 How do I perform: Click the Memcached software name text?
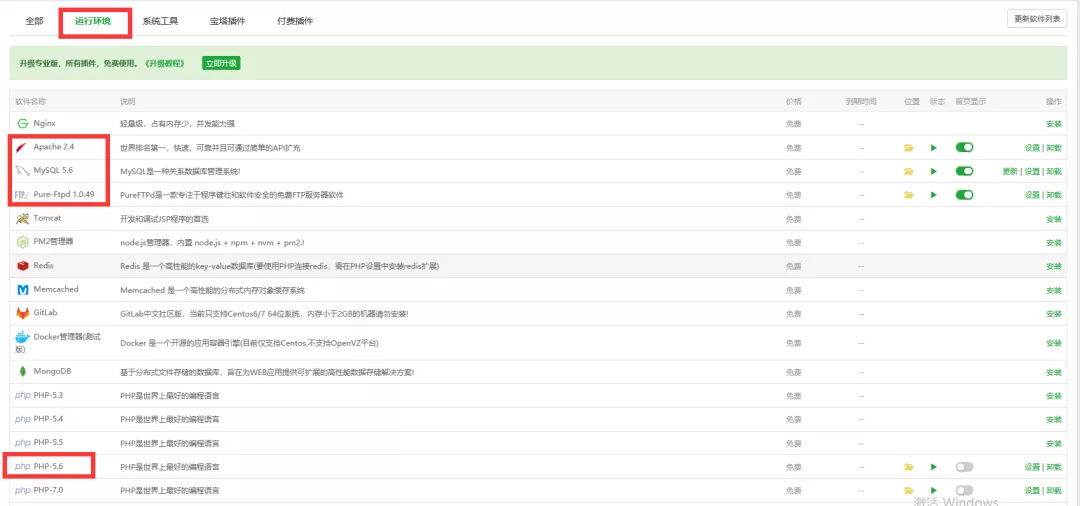[x=56, y=289]
